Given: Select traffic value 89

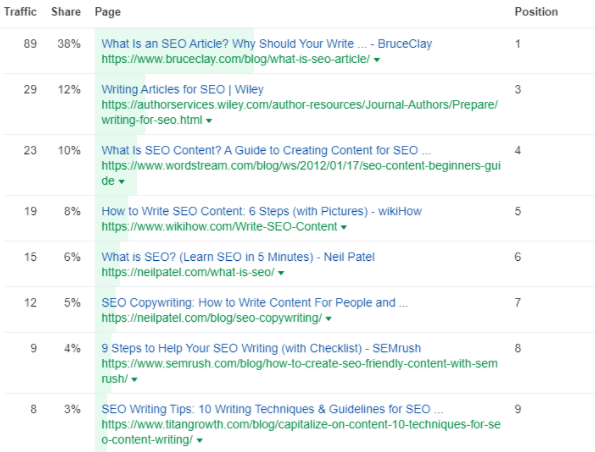Looking at the screenshot, I should point(30,44).
